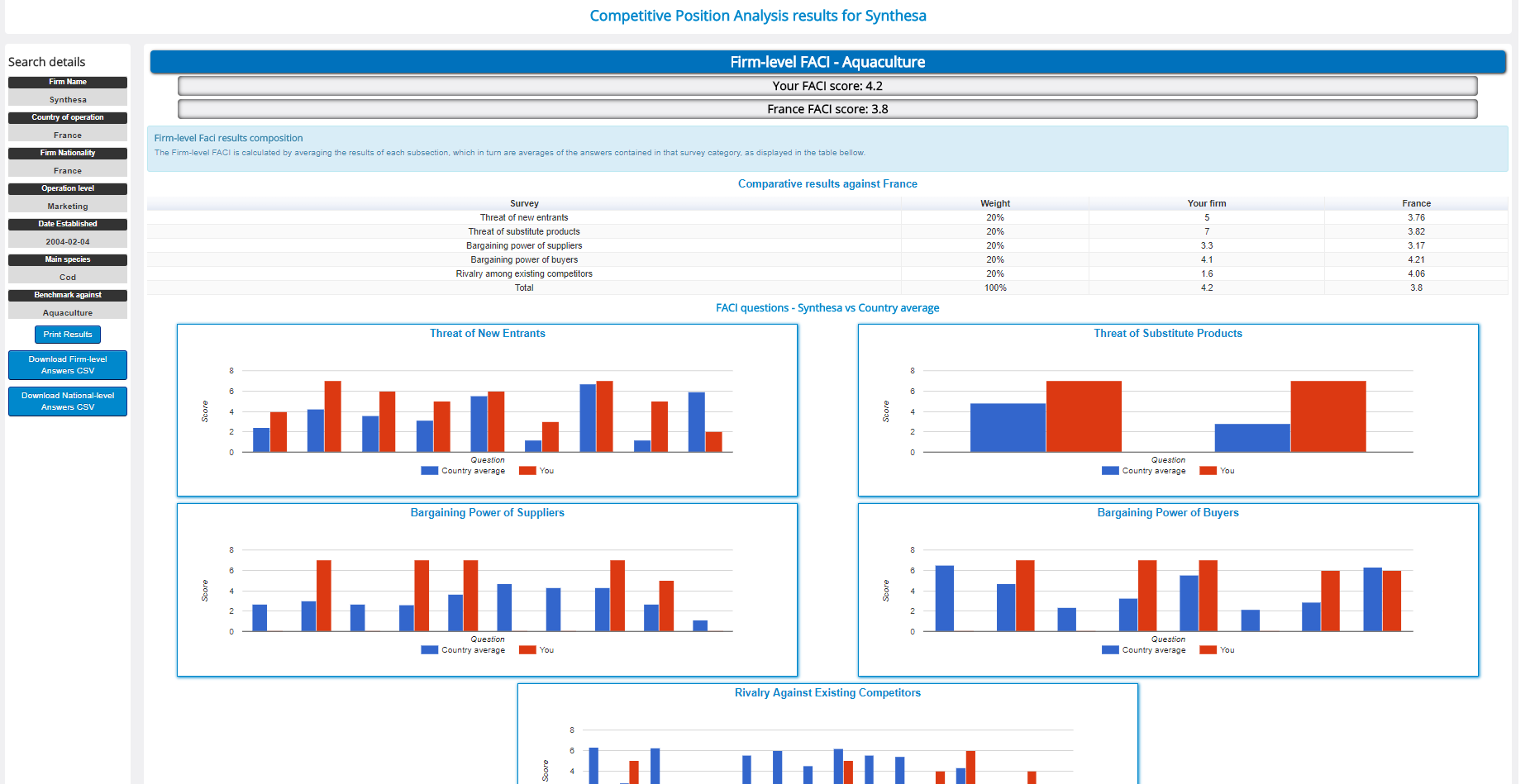Click the Operation level label

tap(68, 188)
